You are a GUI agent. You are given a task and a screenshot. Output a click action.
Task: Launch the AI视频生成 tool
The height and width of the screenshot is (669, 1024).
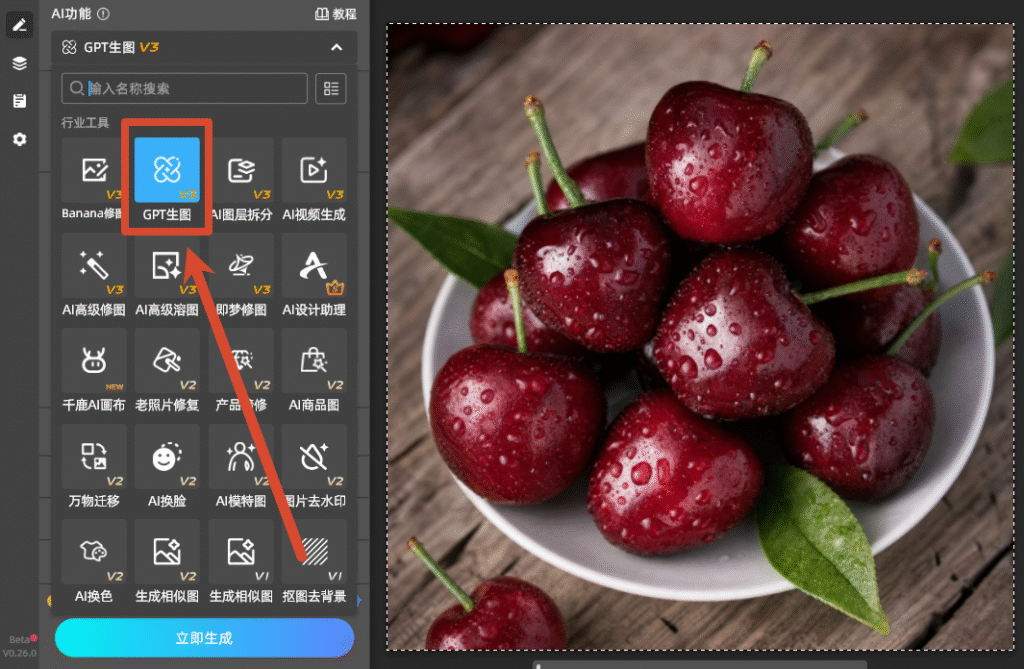pyautogui.click(x=314, y=180)
